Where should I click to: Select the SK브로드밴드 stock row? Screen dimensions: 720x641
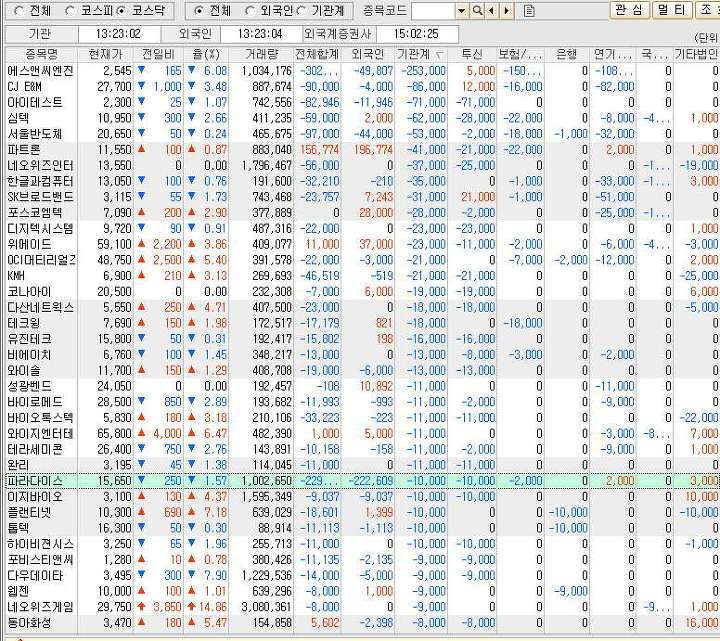(362, 197)
